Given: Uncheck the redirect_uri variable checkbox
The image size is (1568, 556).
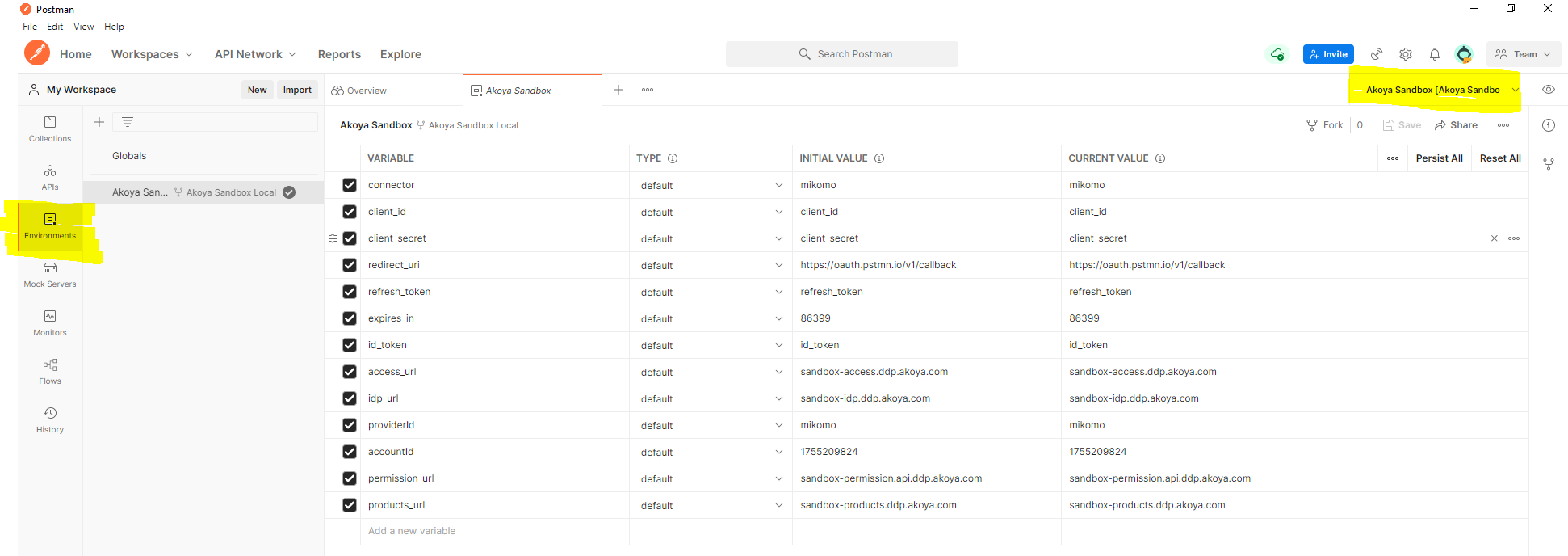Looking at the screenshot, I should click(350, 265).
